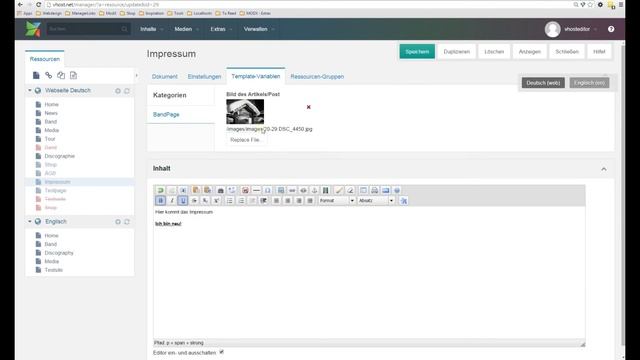This screenshot has width=640, height=360.
Task: Click the Schließen button
Action: (567, 52)
